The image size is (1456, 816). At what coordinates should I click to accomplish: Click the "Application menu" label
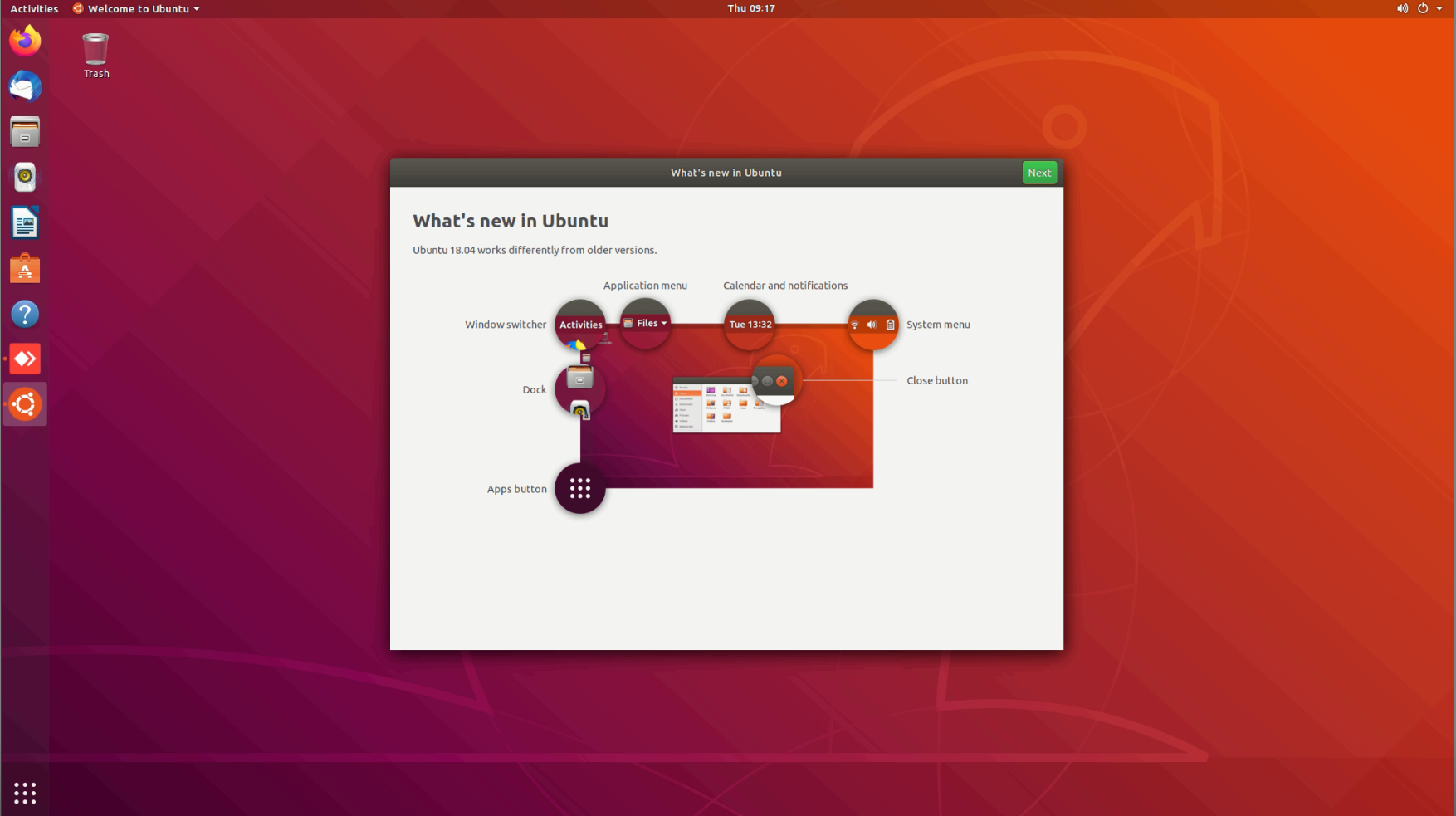click(645, 286)
